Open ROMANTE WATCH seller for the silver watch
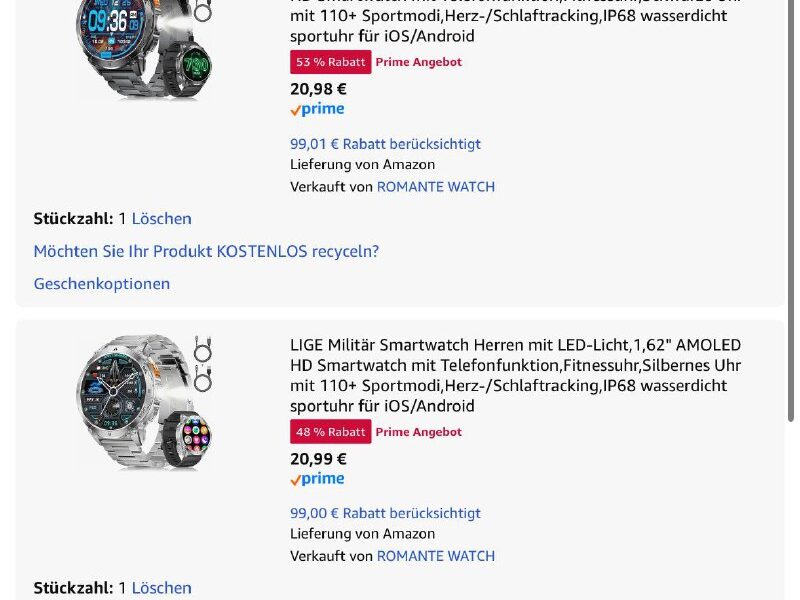This screenshot has width=800, height=600. tap(435, 556)
